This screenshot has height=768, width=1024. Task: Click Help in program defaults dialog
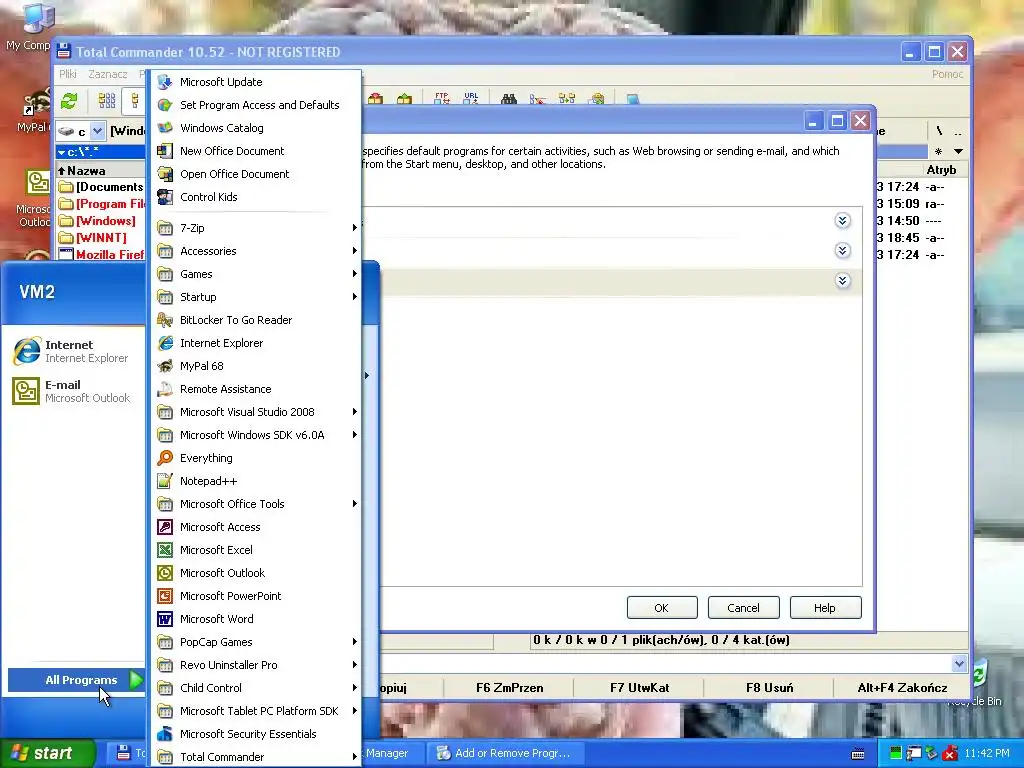(x=825, y=608)
